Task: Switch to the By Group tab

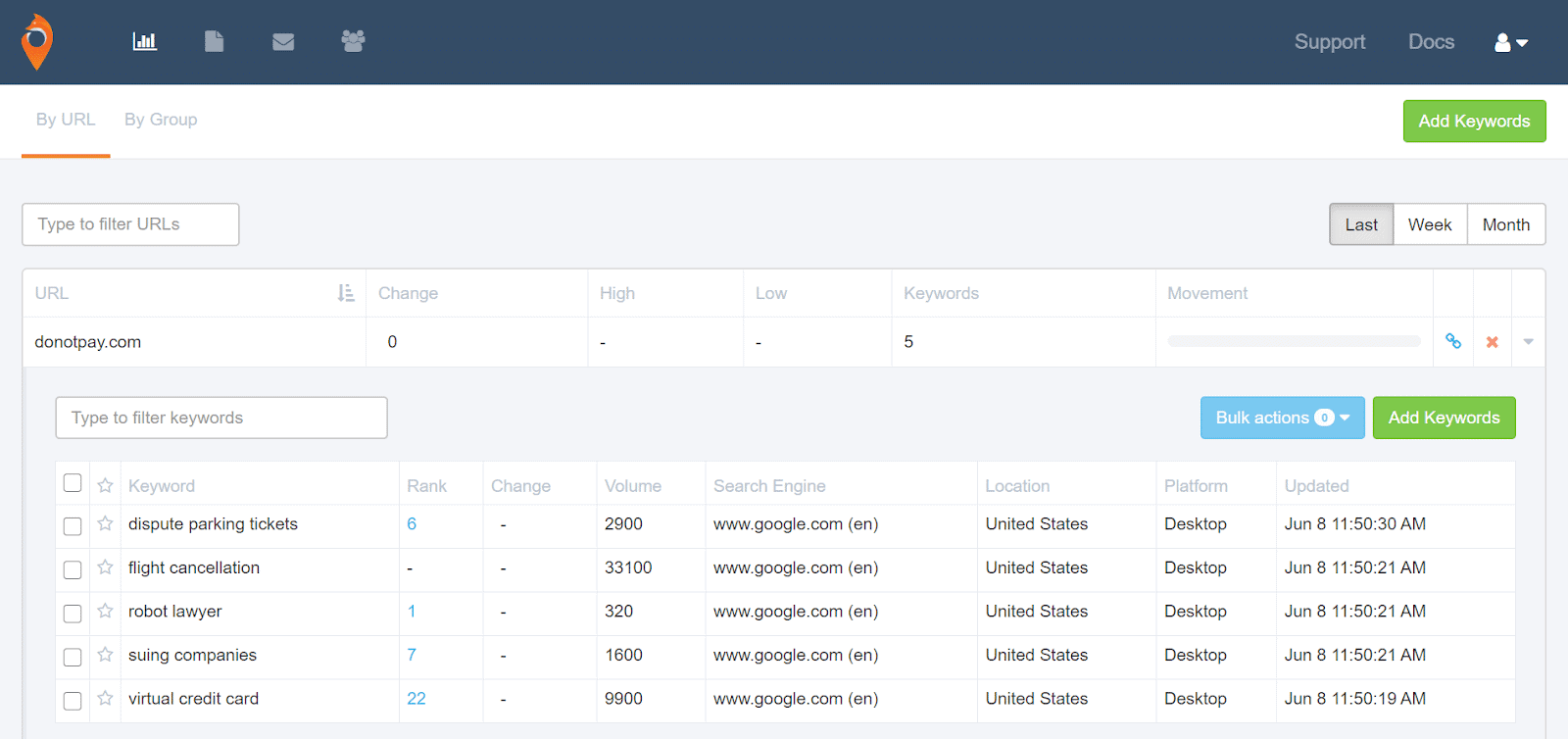Action: 161,120
